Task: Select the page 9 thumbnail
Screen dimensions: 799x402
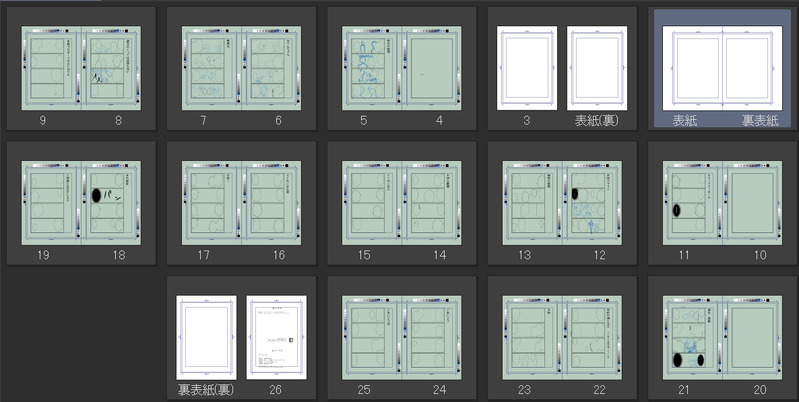Action: click(x=51, y=68)
